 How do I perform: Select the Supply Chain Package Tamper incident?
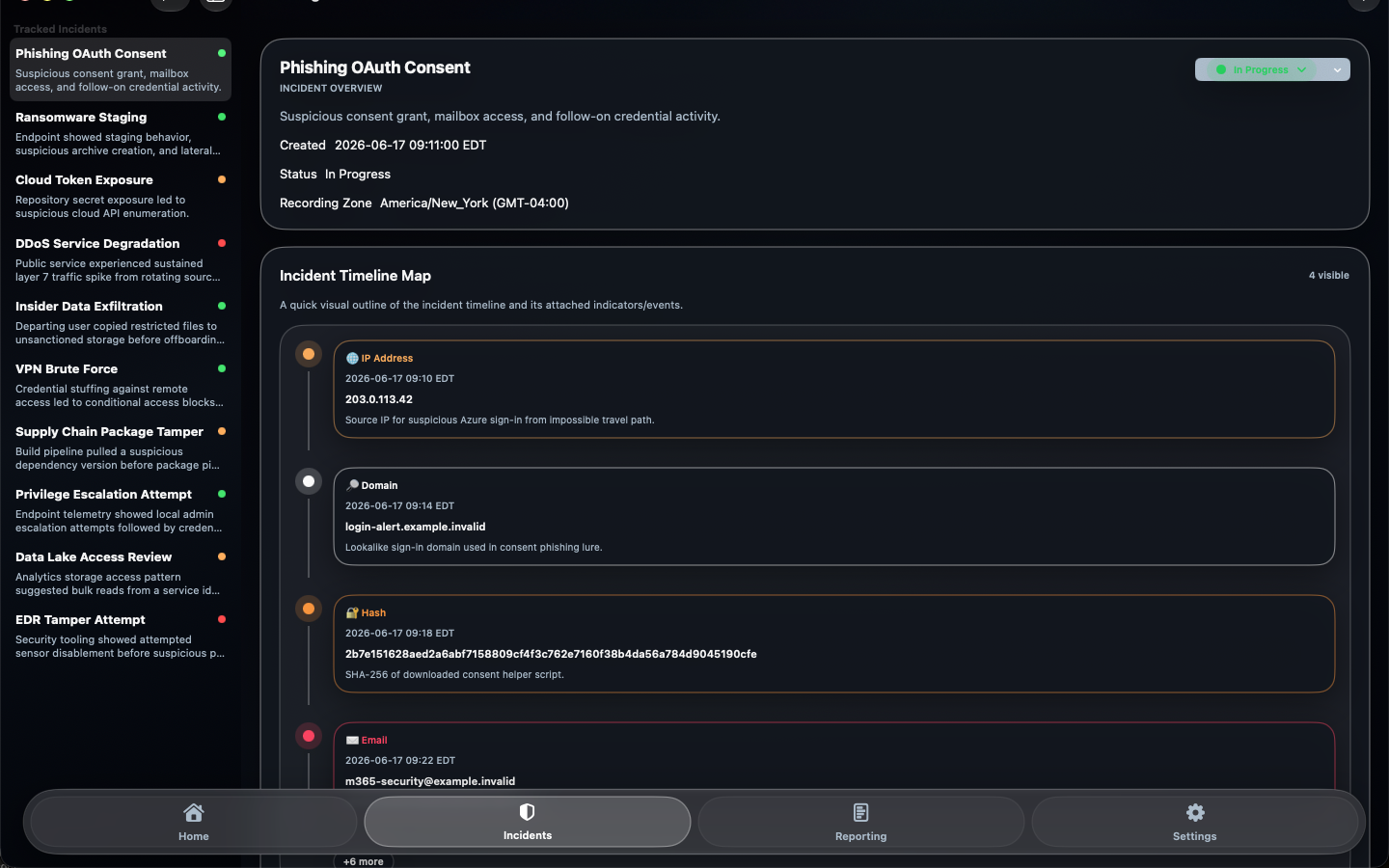[121, 448]
